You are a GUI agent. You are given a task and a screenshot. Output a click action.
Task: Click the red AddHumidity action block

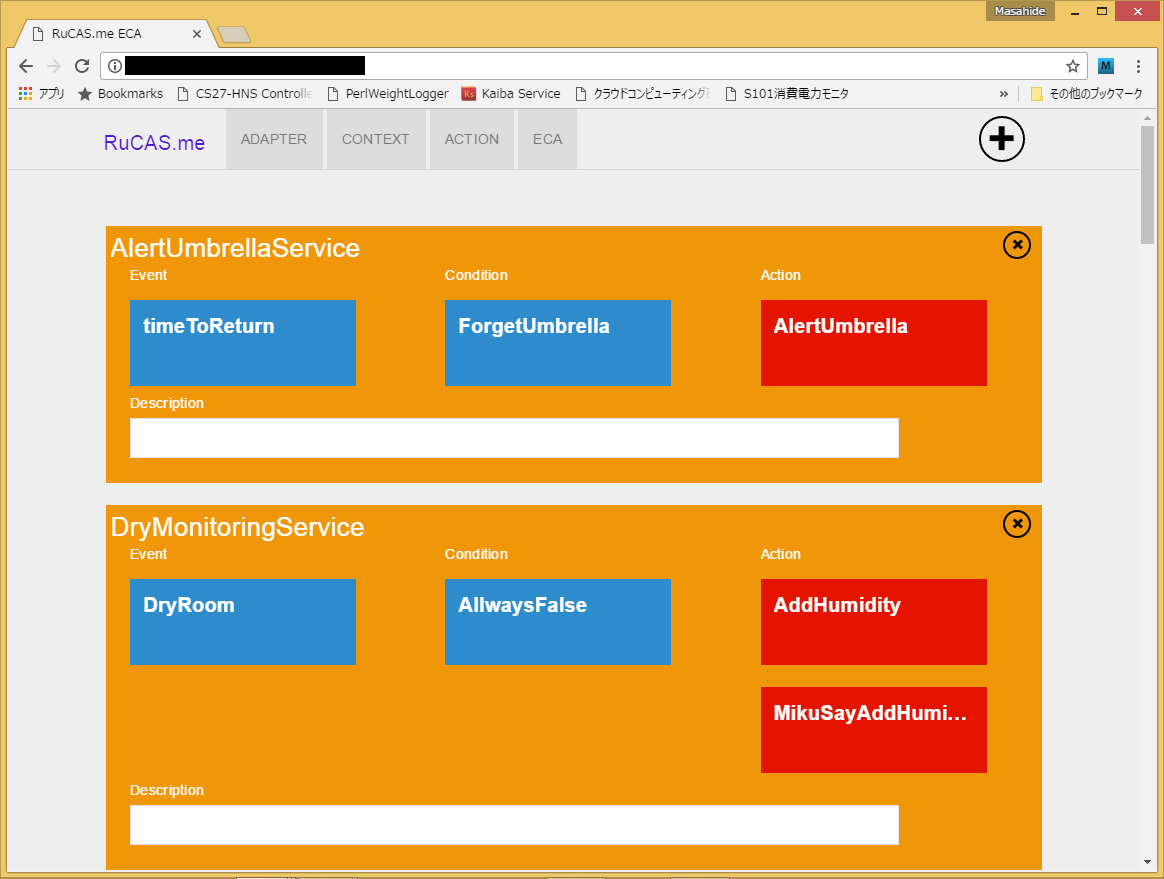pos(873,621)
